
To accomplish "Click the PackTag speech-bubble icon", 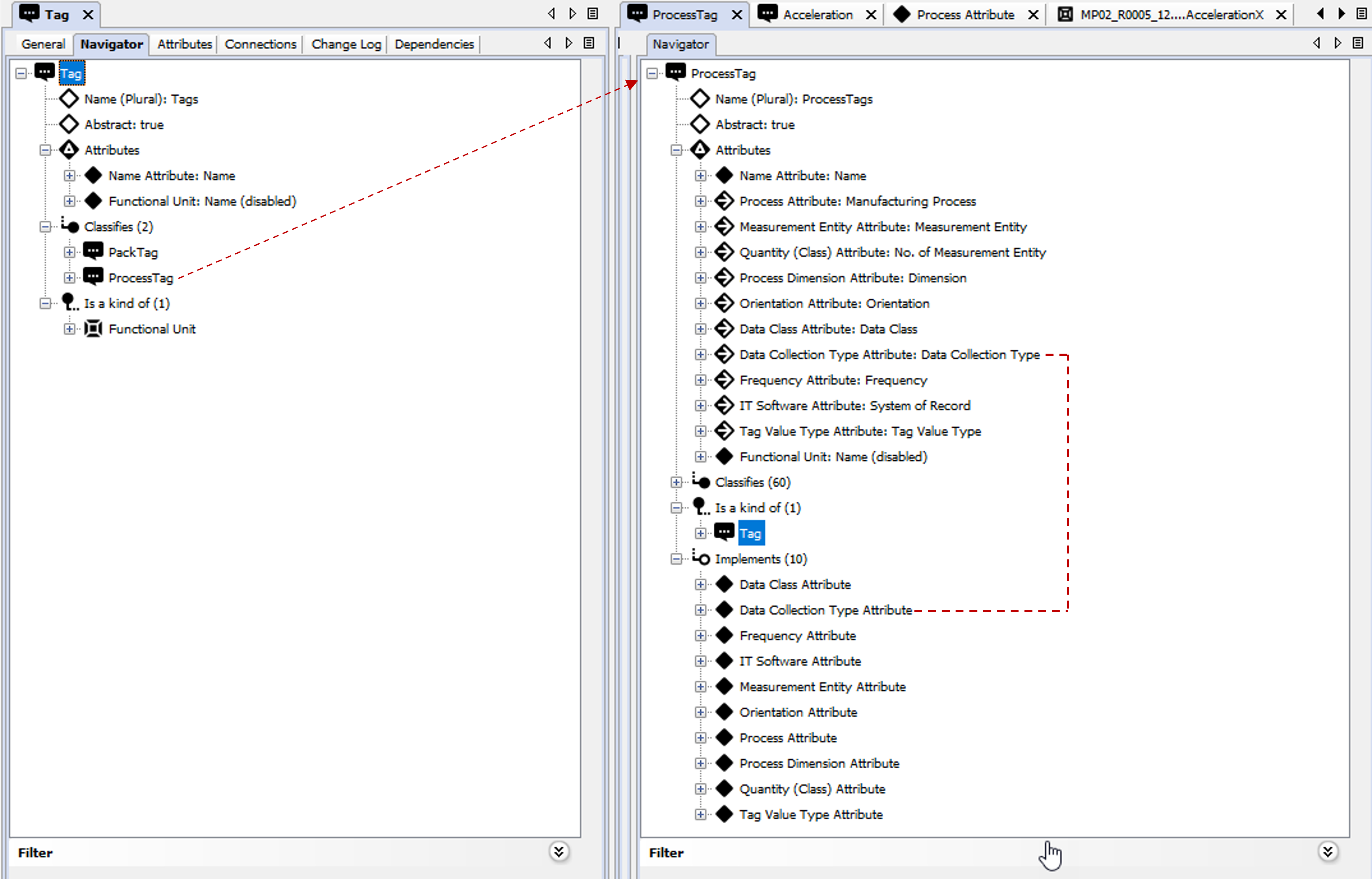I will coord(93,251).
